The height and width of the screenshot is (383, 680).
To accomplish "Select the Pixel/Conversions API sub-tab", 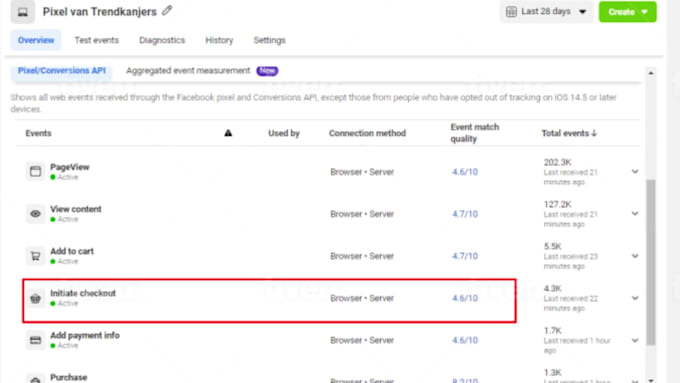I will [62, 71].
